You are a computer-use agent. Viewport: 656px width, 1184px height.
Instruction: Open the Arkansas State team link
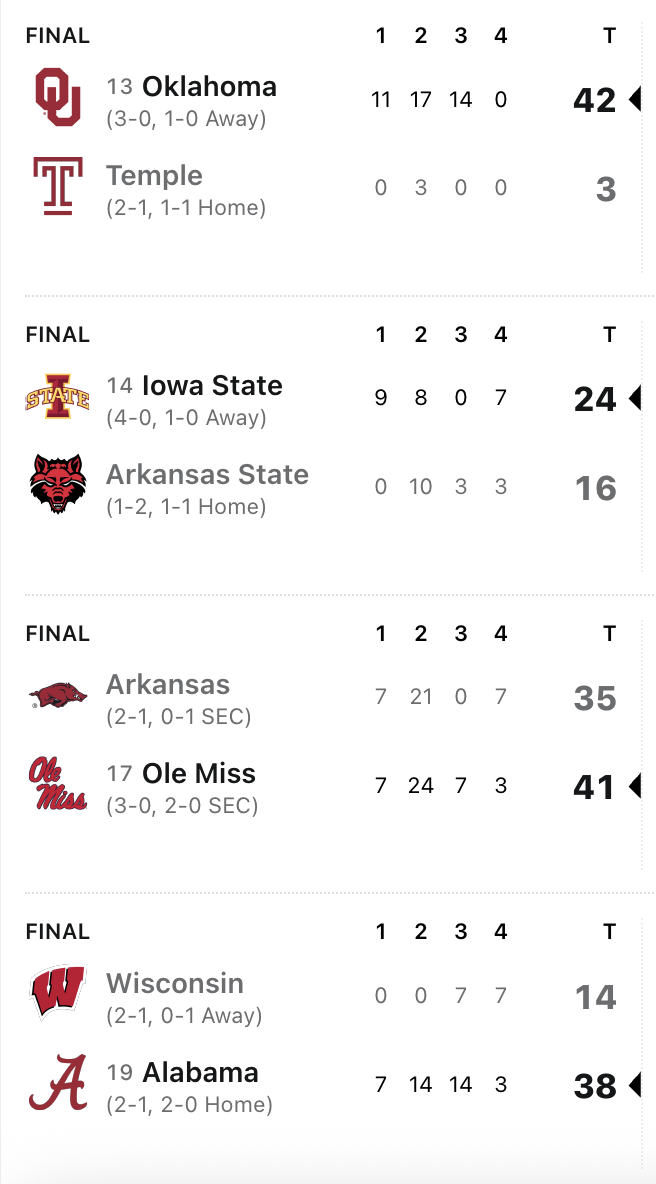click(207, 475)
